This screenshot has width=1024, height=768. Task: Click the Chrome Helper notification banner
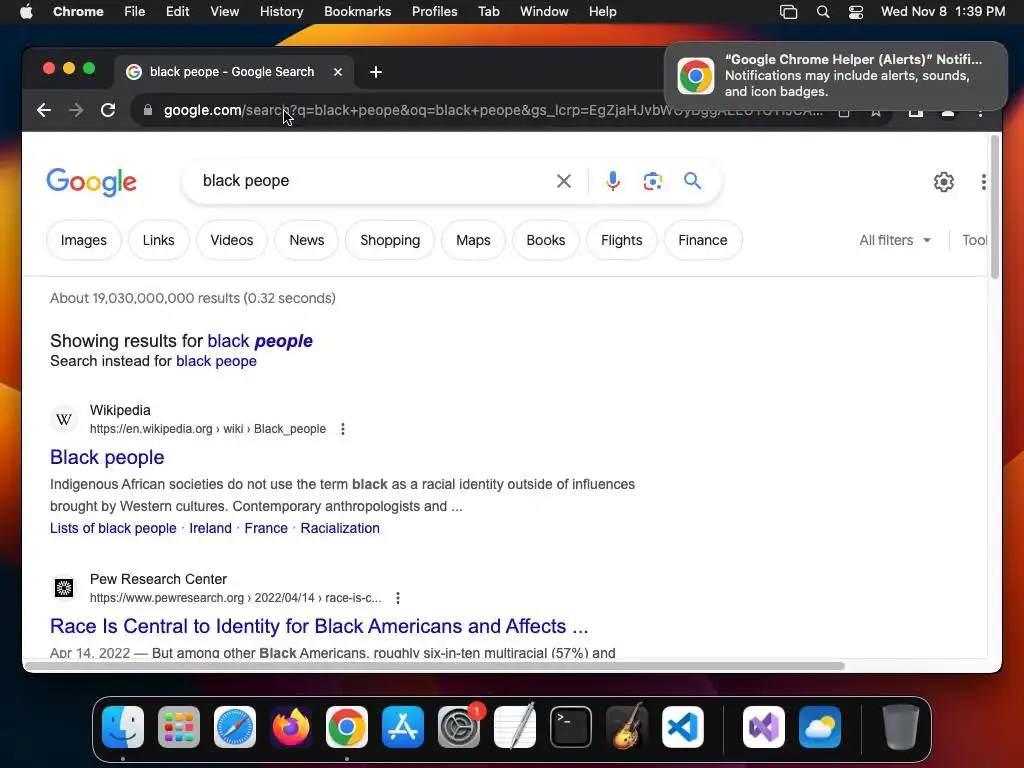tap(835, 76)
